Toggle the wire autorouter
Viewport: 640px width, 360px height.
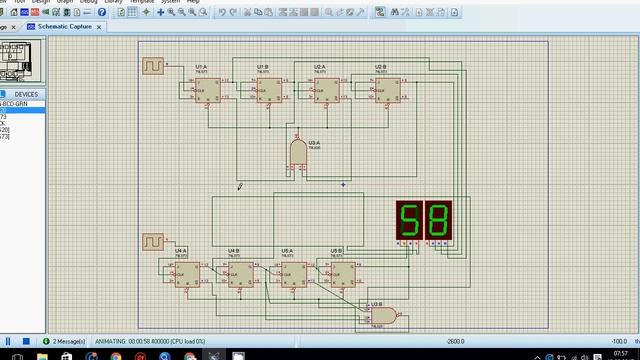(x=380, y=12)
